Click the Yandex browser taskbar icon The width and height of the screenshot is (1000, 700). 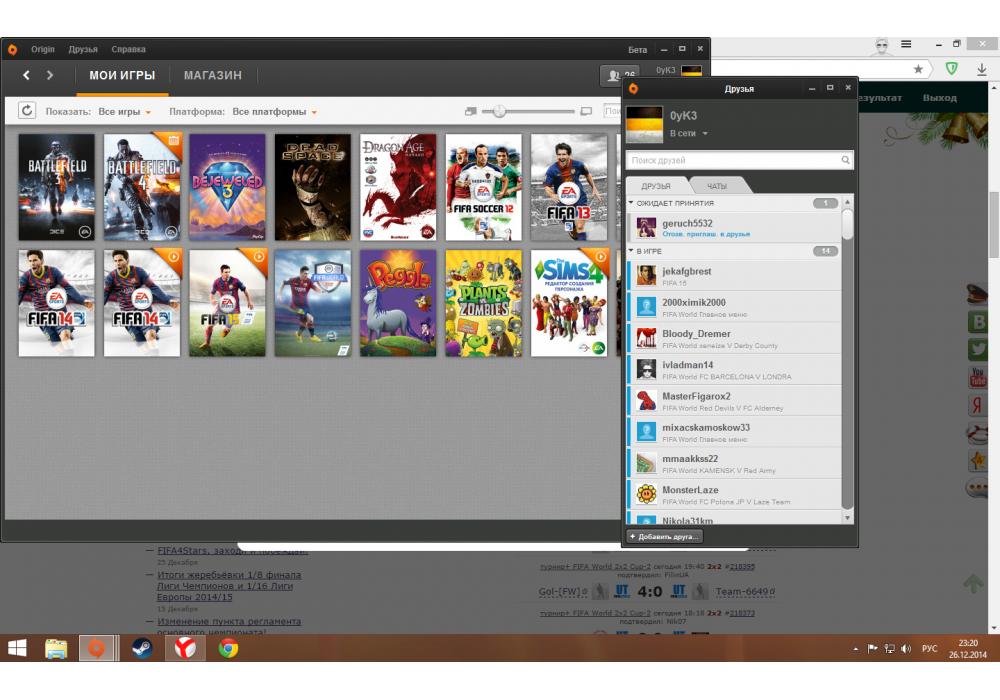[185, 648]
